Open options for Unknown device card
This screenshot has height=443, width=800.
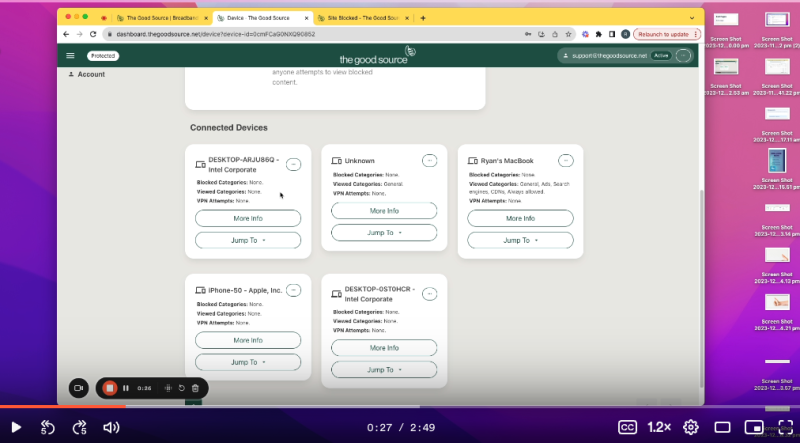(x=430, y=160)
